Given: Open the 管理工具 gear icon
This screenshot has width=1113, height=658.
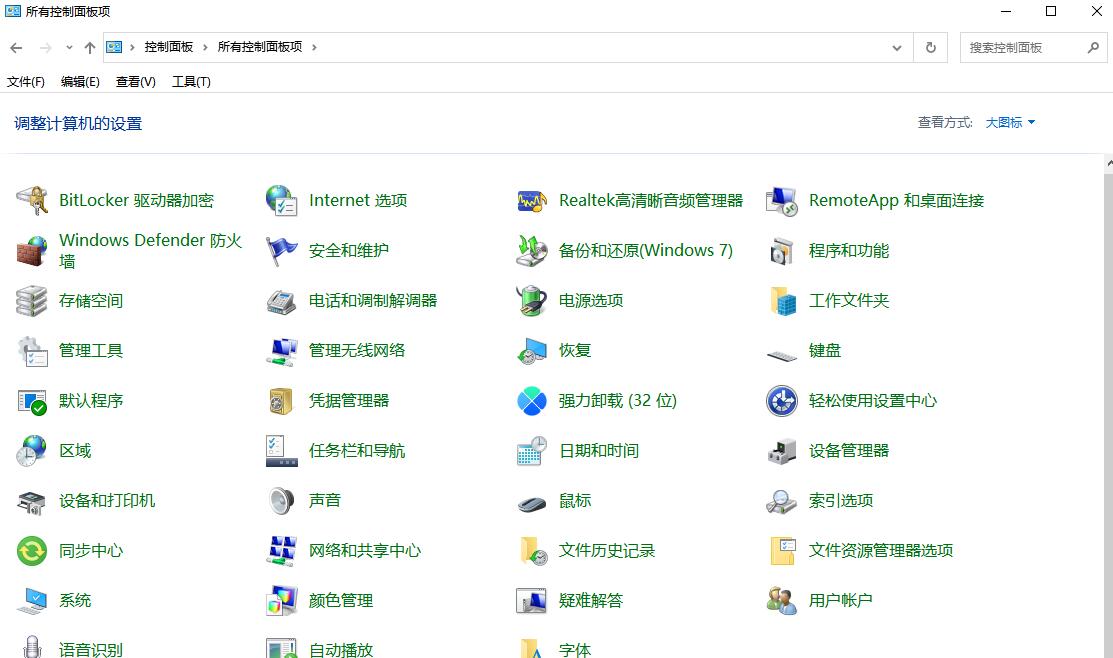Looking at the screenshot, I should 32,351.
